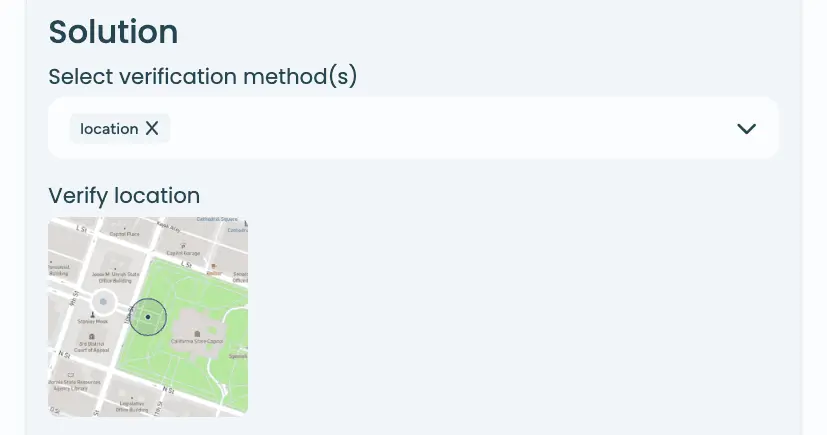
Task: Click the California State Capitol label
Action: click(196, 341)
